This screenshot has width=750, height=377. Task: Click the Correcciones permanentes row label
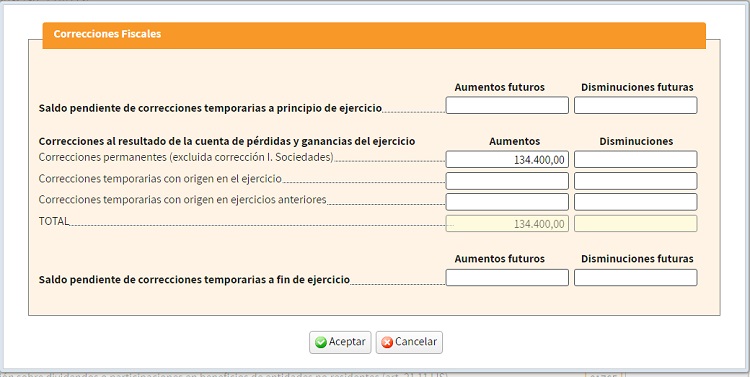[186, 157]
